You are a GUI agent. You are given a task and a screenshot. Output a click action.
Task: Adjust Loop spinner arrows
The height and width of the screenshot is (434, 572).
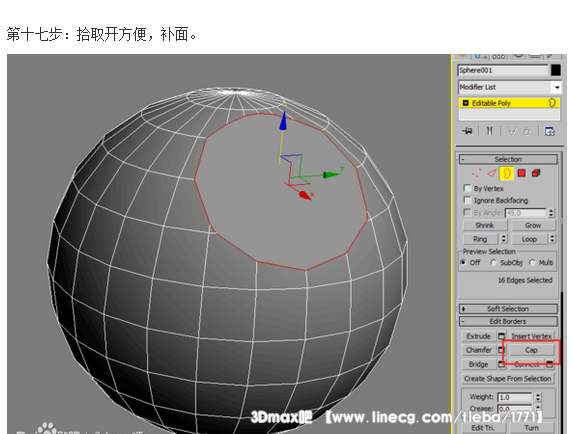[552, 239]
